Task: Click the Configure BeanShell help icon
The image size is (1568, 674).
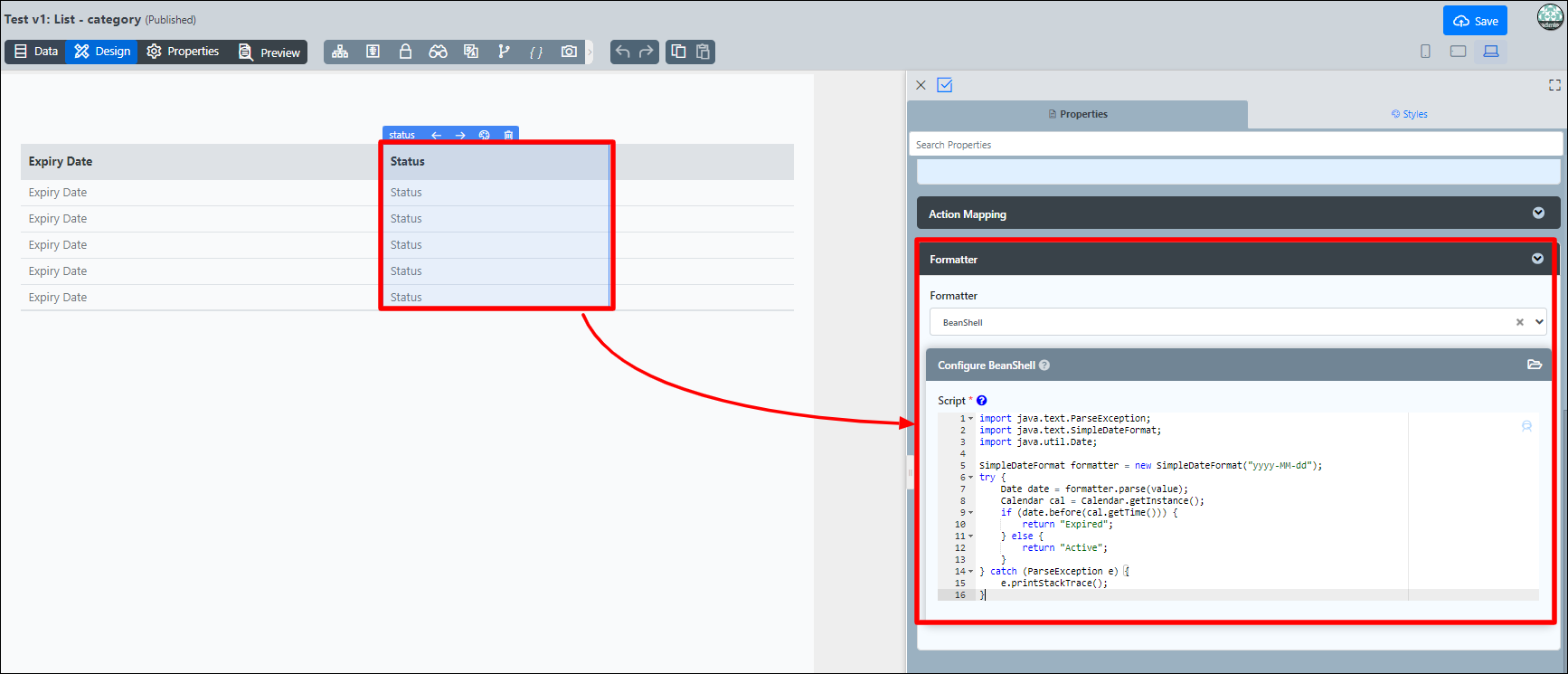Action: tap(1044, 365)
